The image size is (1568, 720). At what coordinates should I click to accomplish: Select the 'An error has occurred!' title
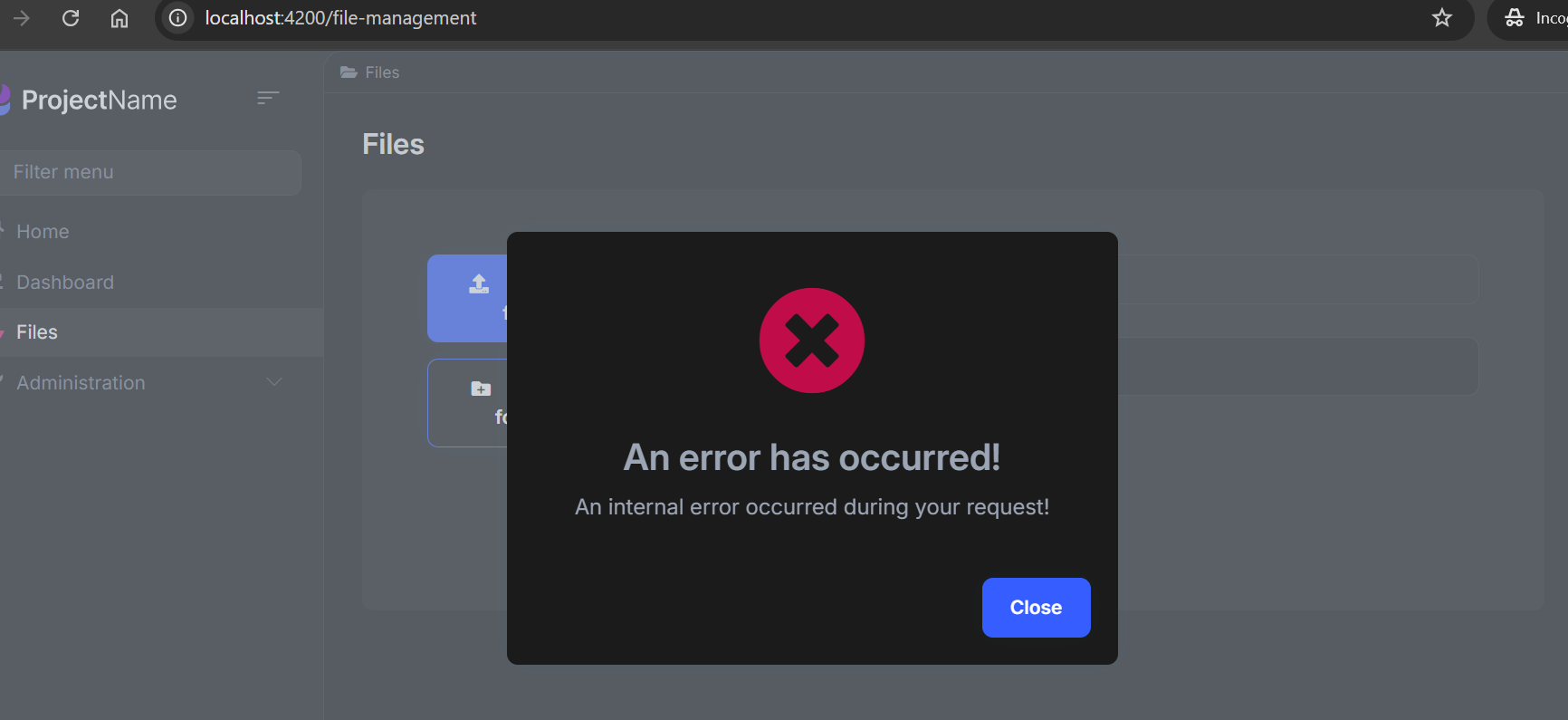pos(812,457)
